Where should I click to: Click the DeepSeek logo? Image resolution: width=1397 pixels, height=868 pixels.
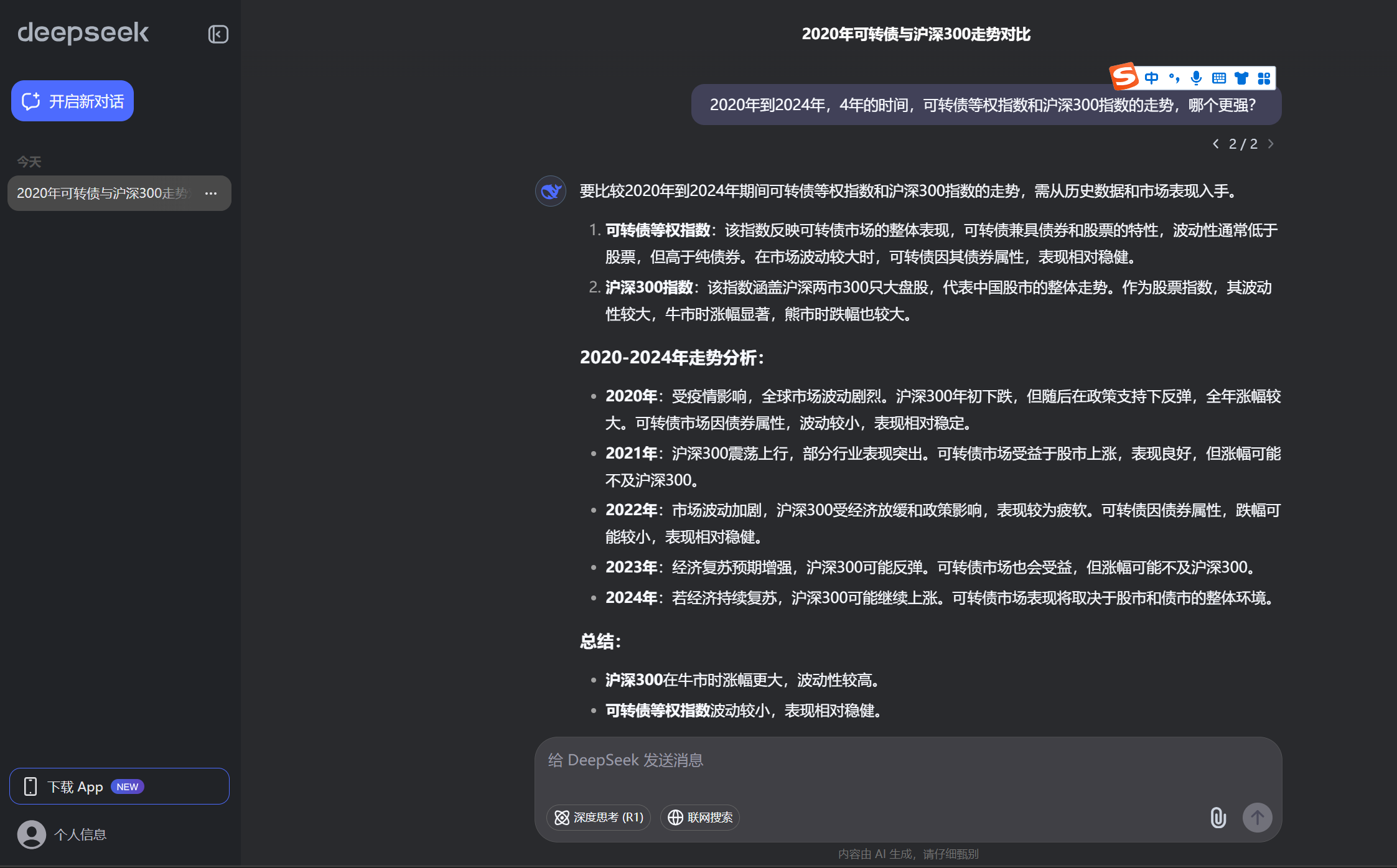click(83, 33)
